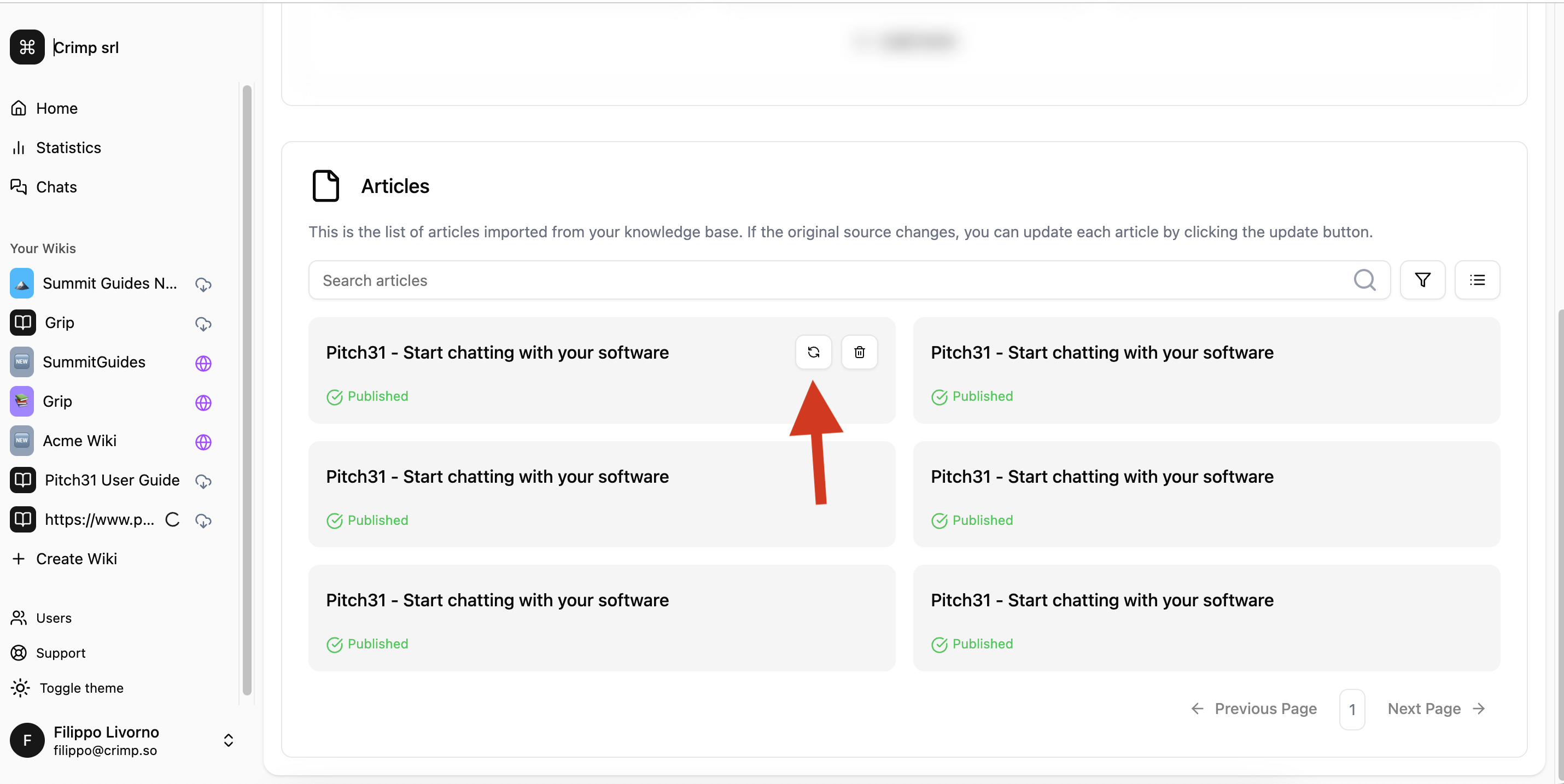This screenshot has width=1564, height=784.
Task: Click cloud icon beside Summit Guides wiki
Action: coord(203,284)
